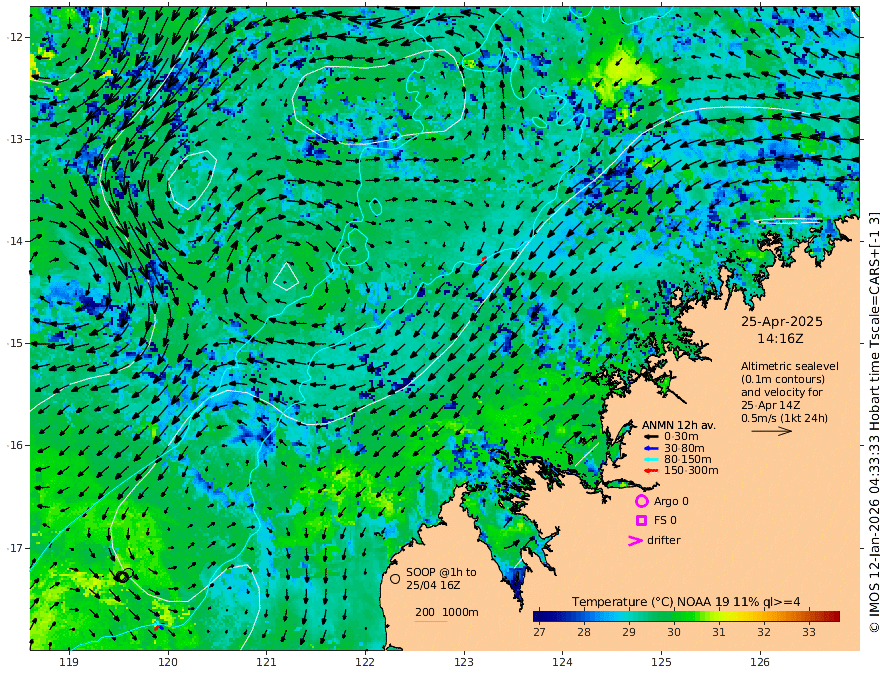
Task: Click the SOOP circle legend marker
Action: 395,578
